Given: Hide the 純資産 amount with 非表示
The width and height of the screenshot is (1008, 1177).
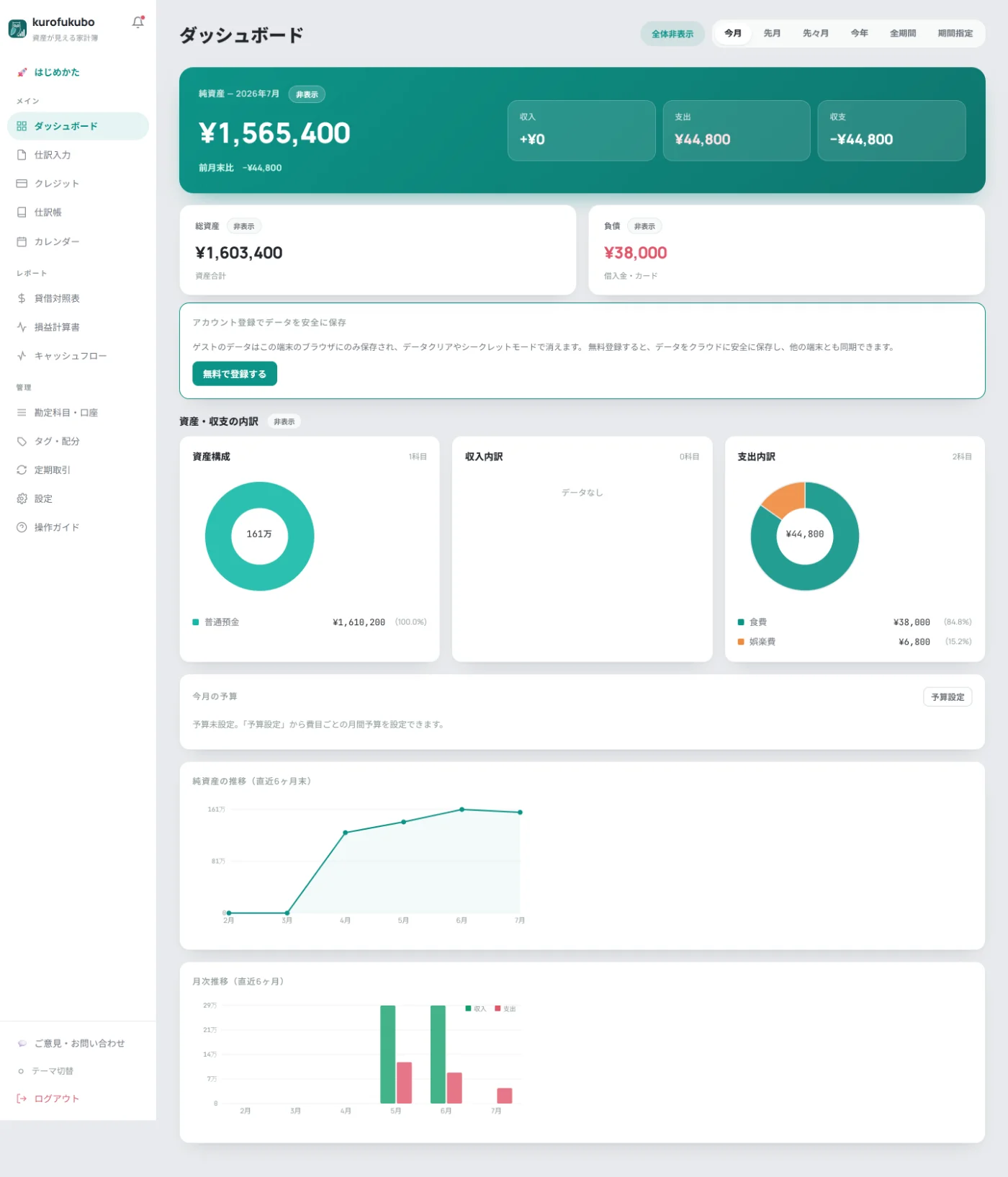Looking at the screenshot, I should pyautogui.click(x=307, y=94).
